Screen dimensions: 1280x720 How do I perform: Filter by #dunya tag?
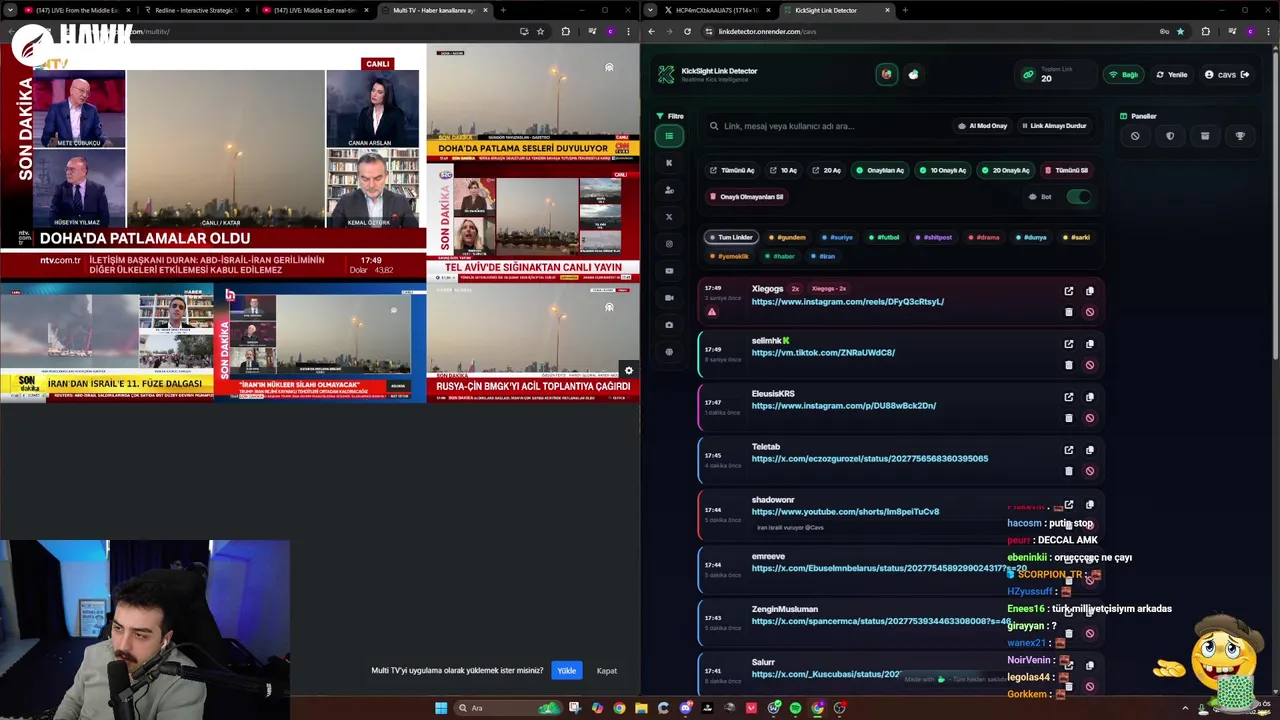pyautogui.click(x=1030, y=237)
